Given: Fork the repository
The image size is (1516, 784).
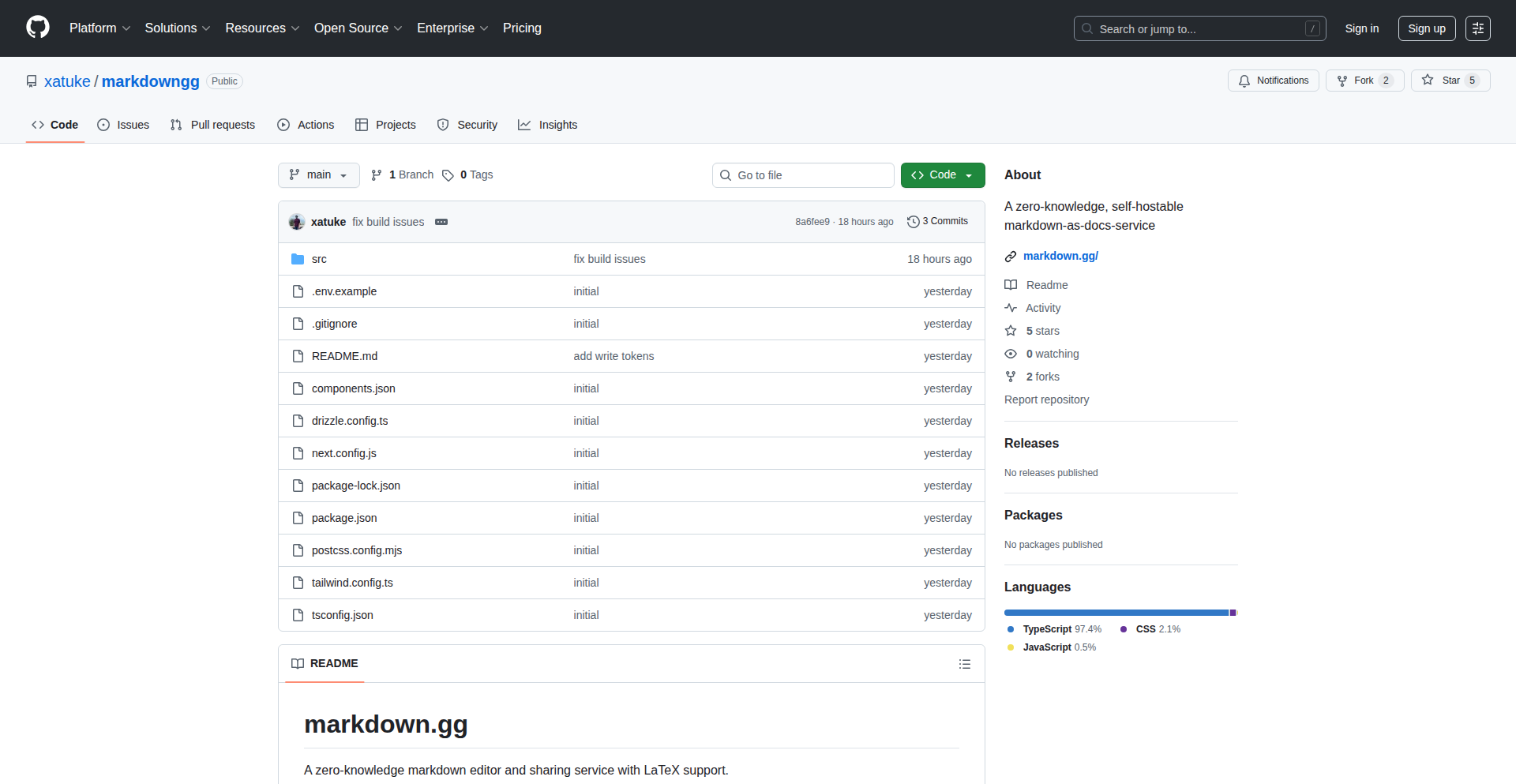Looking at the screenshot, I should [1364, 80].
